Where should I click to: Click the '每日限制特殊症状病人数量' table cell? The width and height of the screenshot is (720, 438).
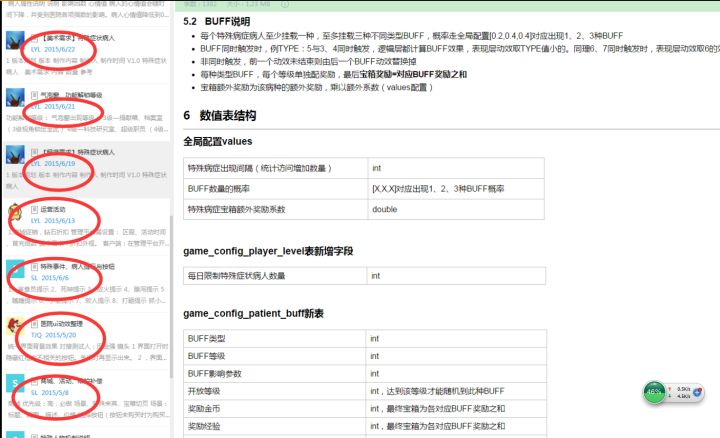tap(275, 276)
